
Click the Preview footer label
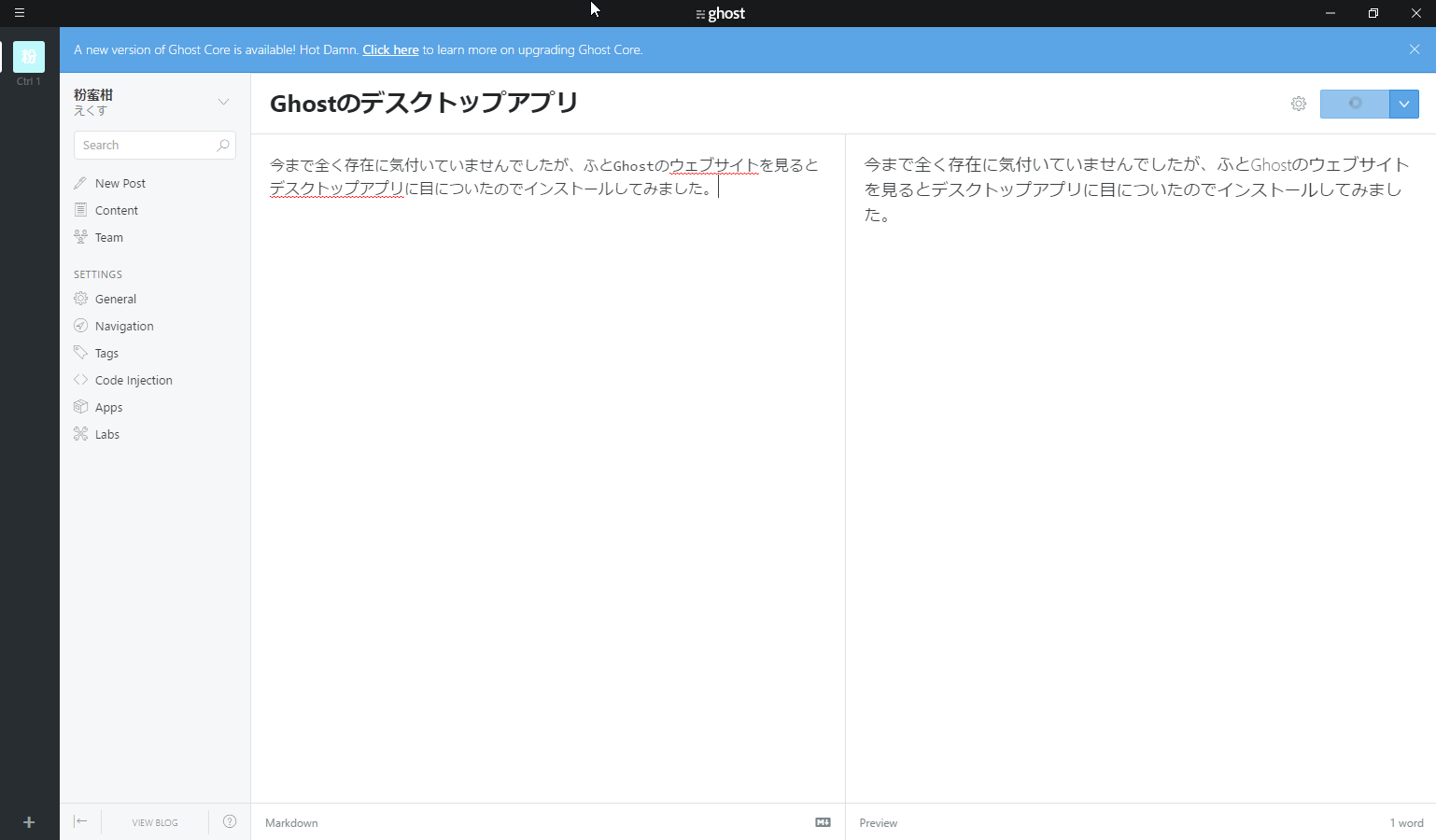pyautogui.click(x=879, y=823)
